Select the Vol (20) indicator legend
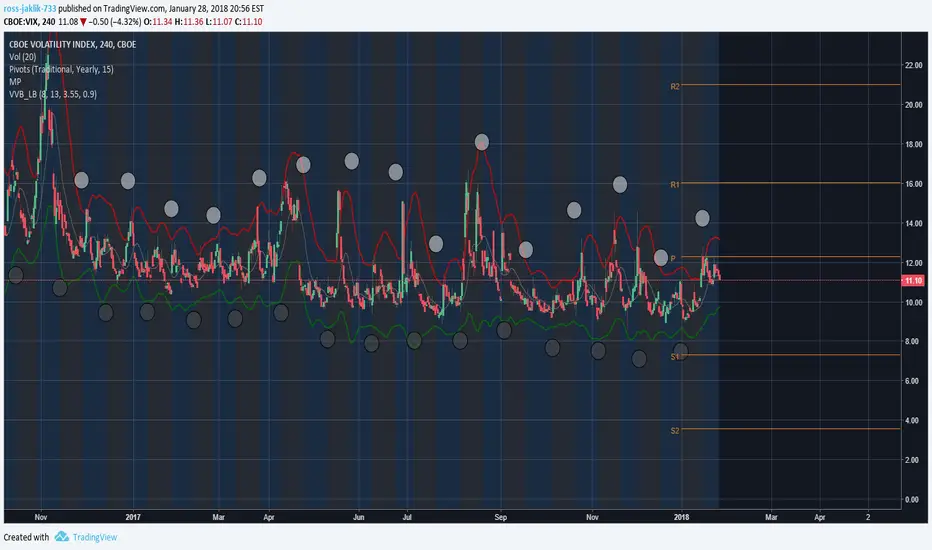The image size is (932, 550). [23, 56]
